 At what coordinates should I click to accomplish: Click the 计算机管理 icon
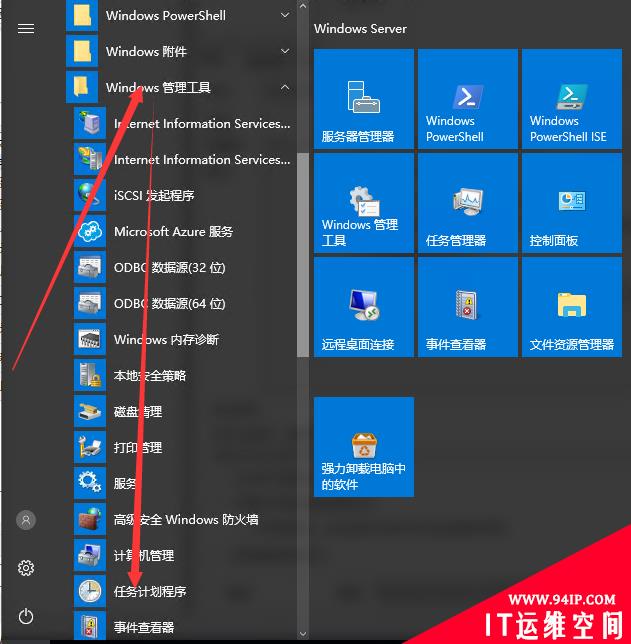[x=90, y=555]
